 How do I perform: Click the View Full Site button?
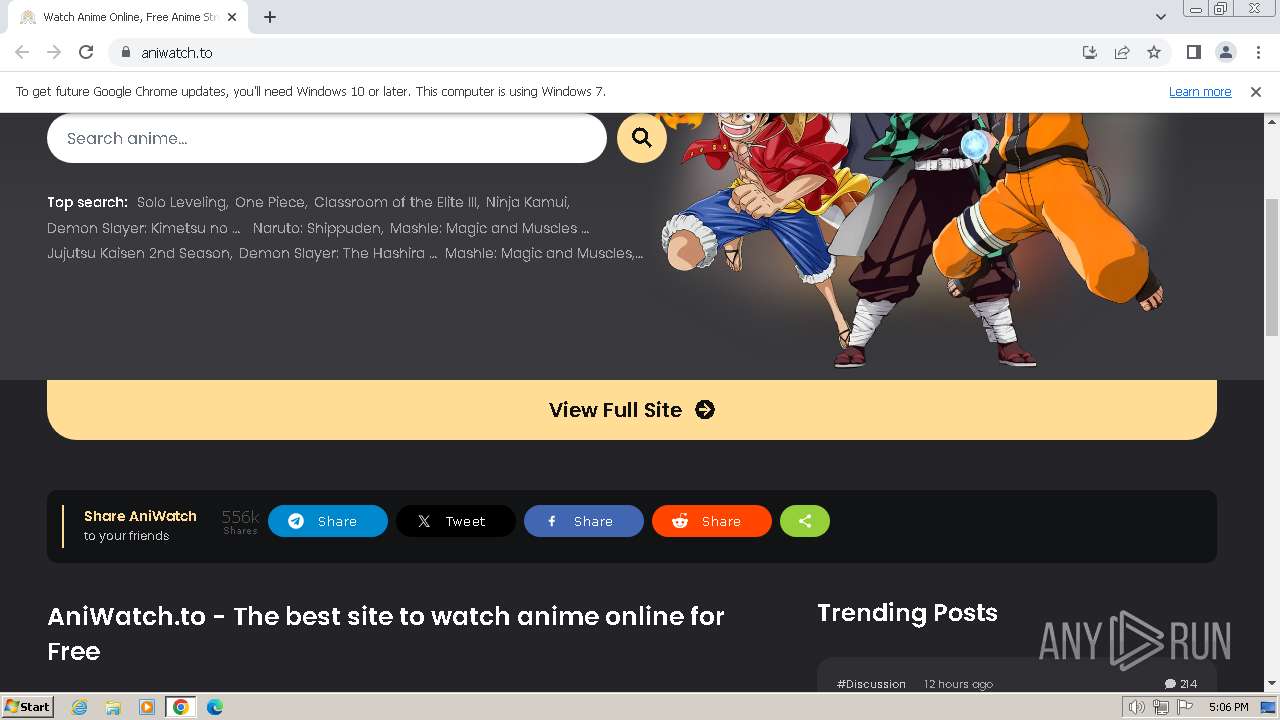[632, 410]
